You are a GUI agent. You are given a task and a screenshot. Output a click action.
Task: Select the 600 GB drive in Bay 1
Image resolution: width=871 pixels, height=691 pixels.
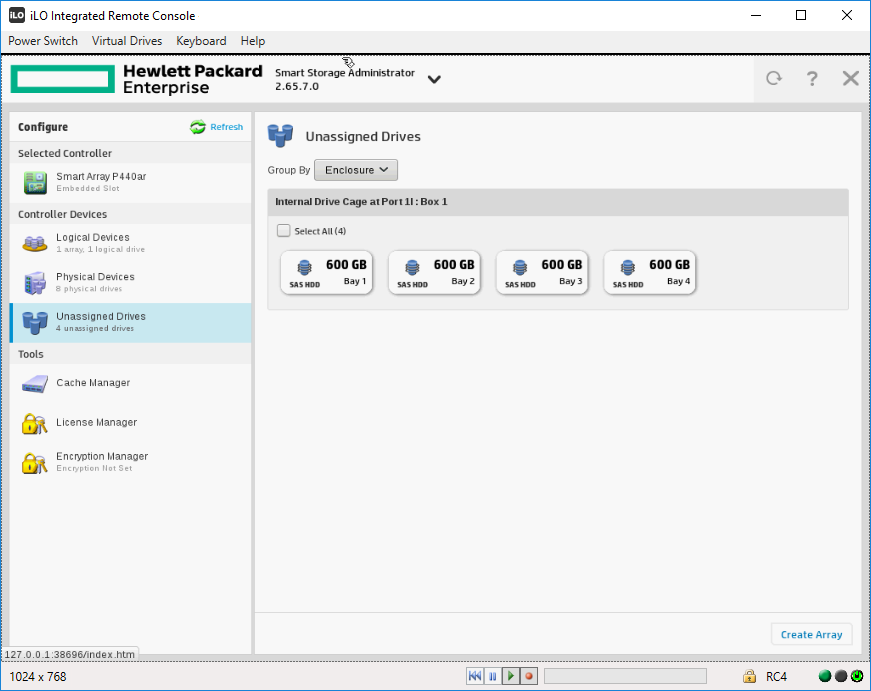327,272
